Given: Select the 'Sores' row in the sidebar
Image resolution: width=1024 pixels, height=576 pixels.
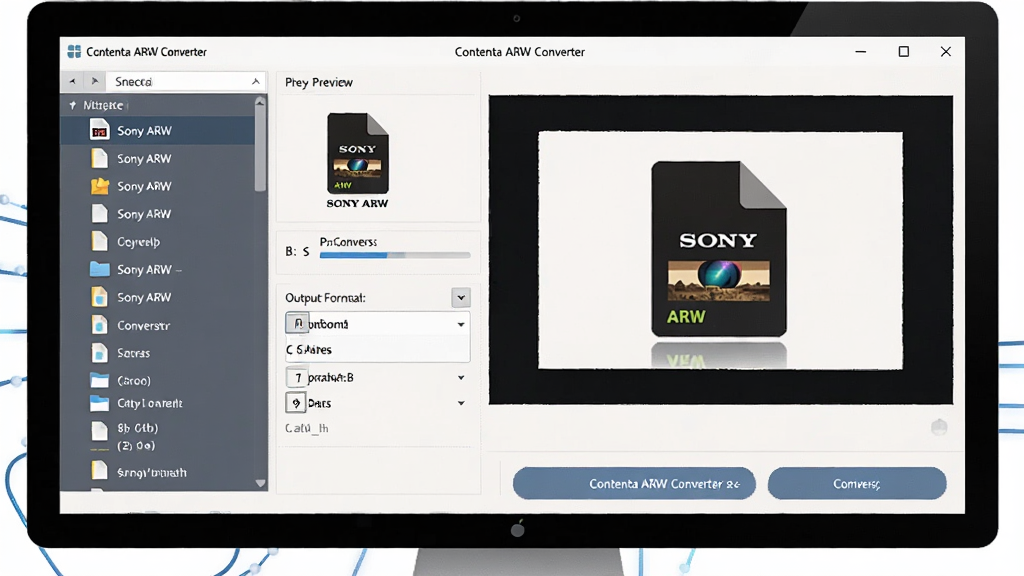Looking at the screenshot, I should (x=157, y=353).
